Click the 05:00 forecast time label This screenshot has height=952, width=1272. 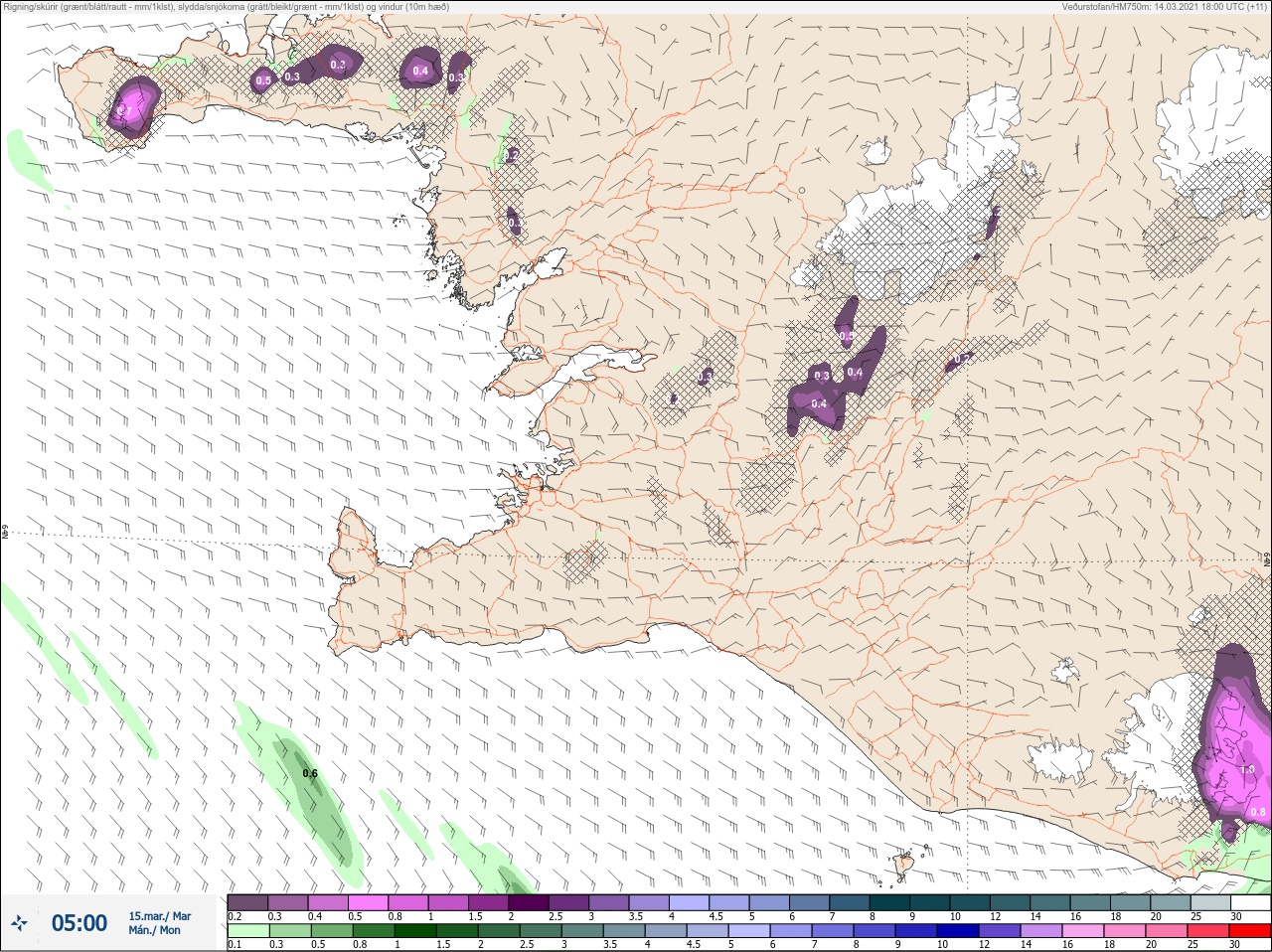[79, 923]
